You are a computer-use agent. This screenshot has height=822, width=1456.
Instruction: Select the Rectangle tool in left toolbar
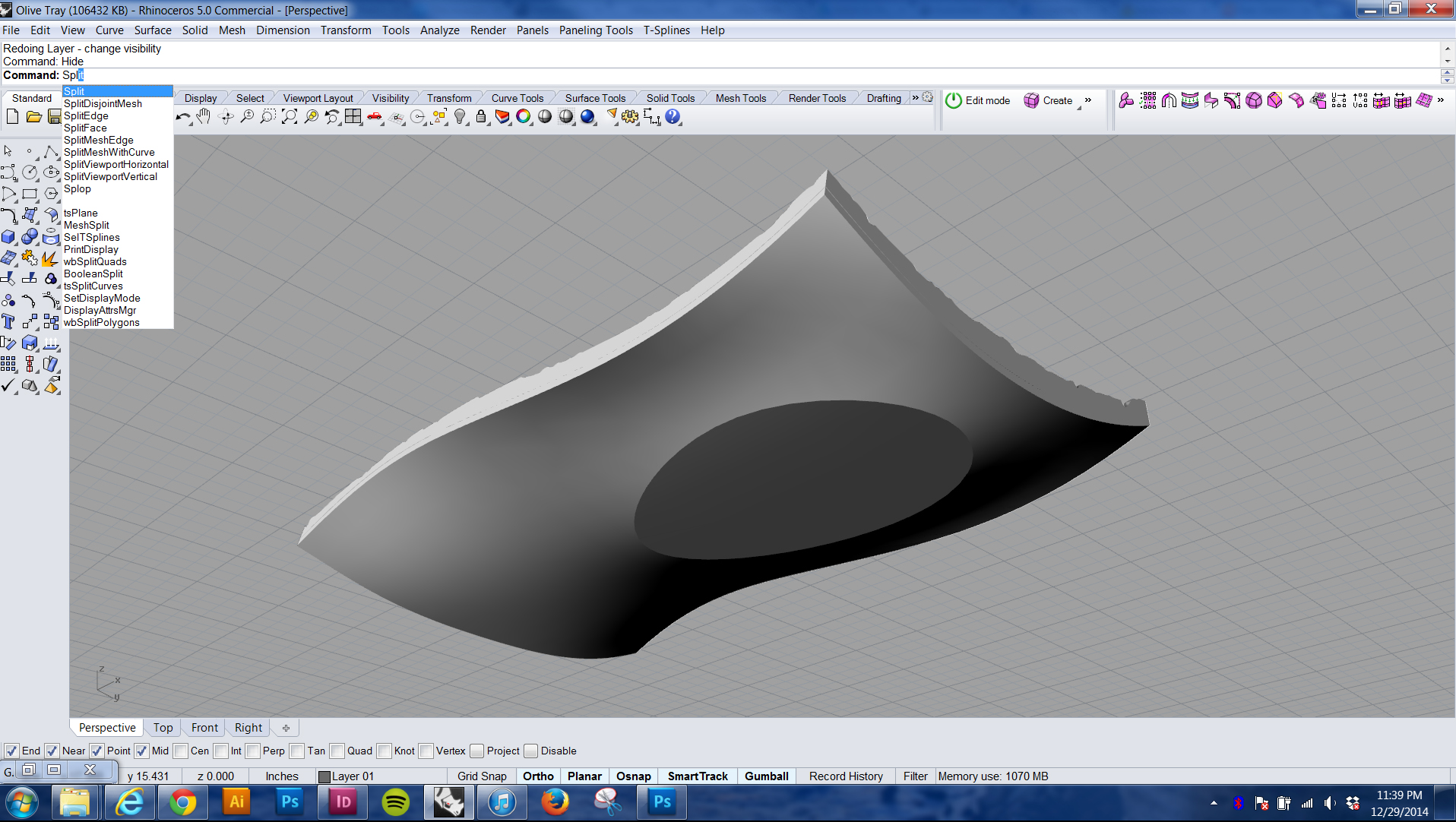[30, 194]
